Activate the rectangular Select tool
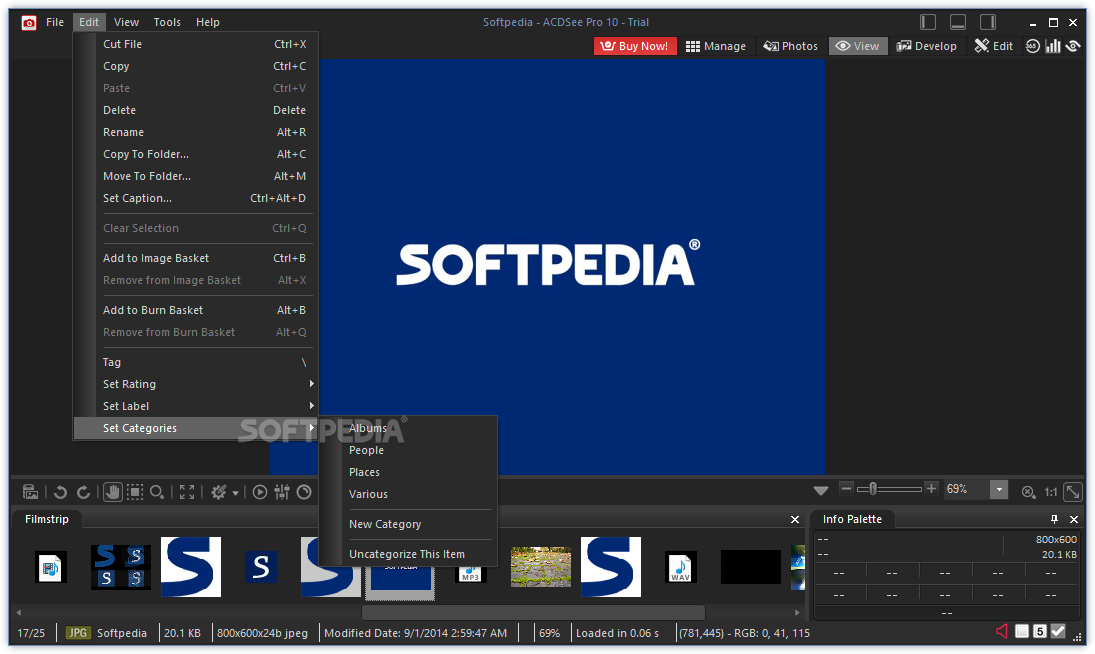The height and width of the screenshot is (654, 1095). [x=135, y=492]
